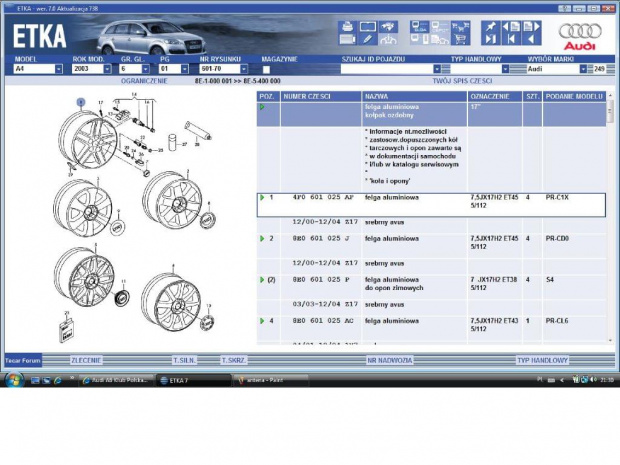
Task: Switch to Audi A4 Klub Polska taskbar window
Action: pyautogui.click(x=115, y=380)
